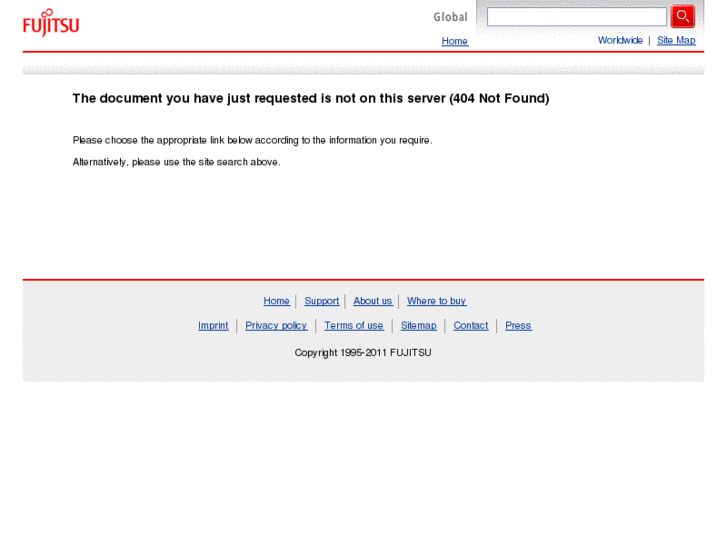727x545 pixels.
Task: View the Privacy policy link
Action: tap(276, 326)
